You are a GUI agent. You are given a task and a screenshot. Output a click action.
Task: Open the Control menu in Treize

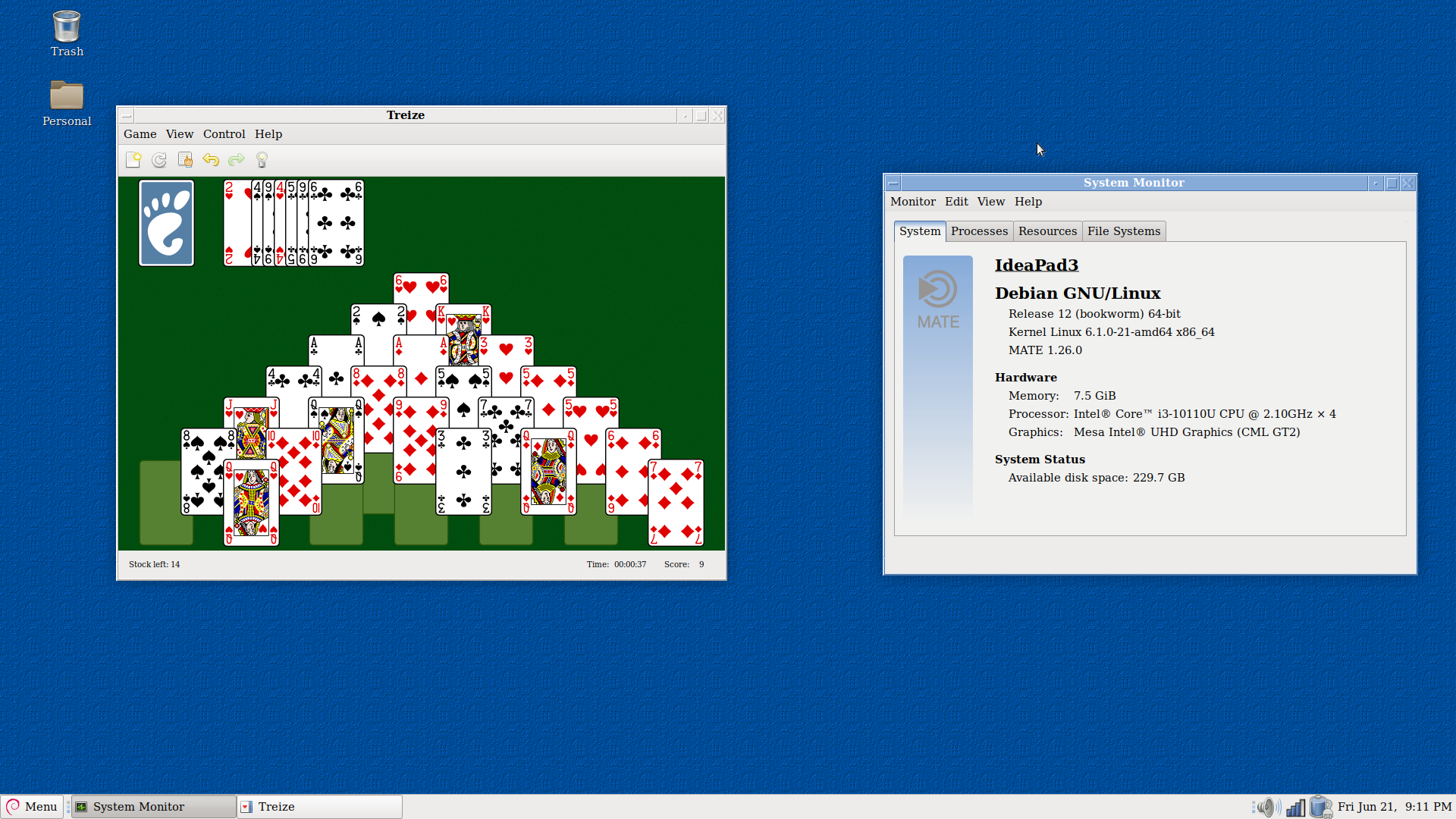click(x=224, y=133)
